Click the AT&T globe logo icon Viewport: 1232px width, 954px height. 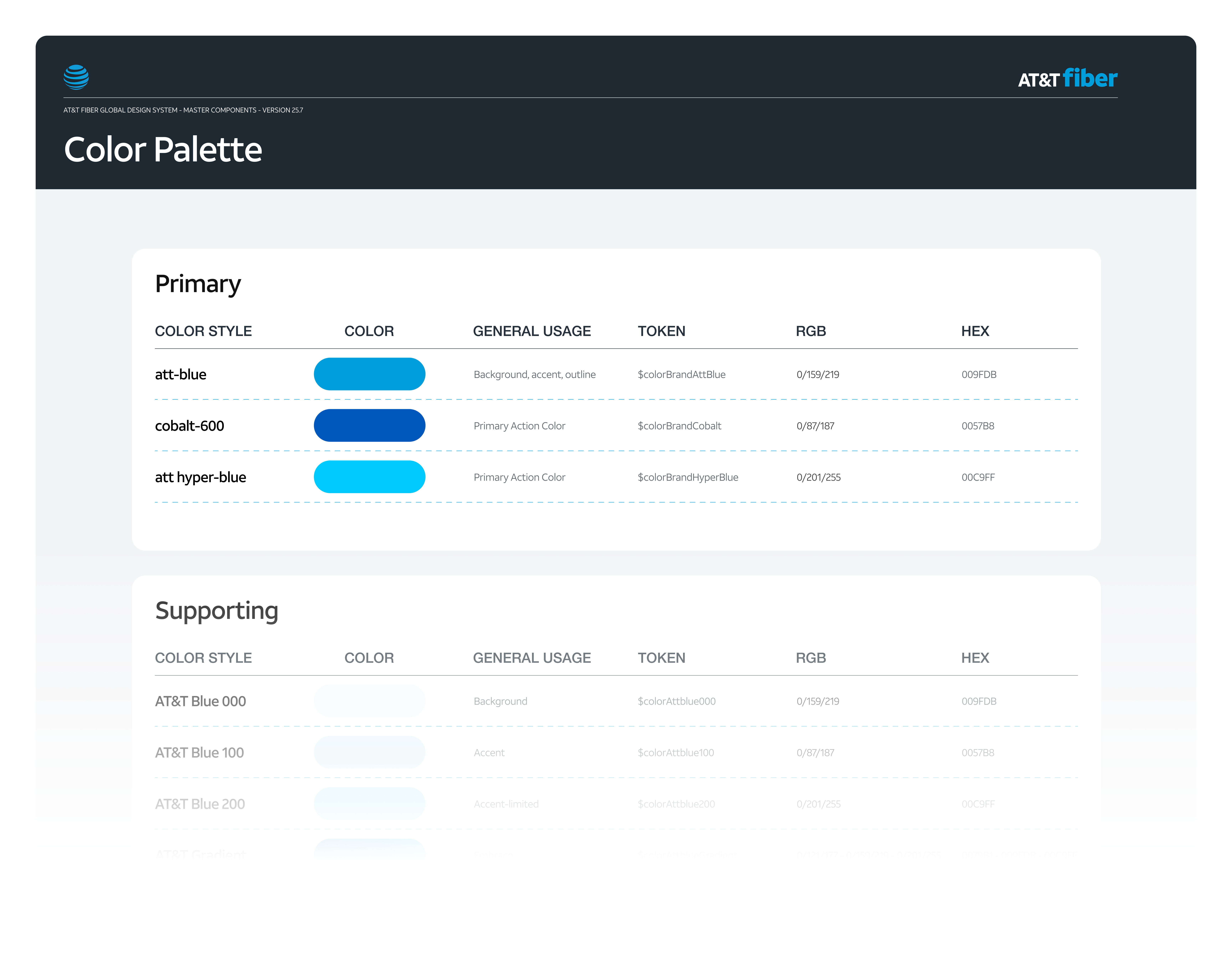tap(76, 77)
